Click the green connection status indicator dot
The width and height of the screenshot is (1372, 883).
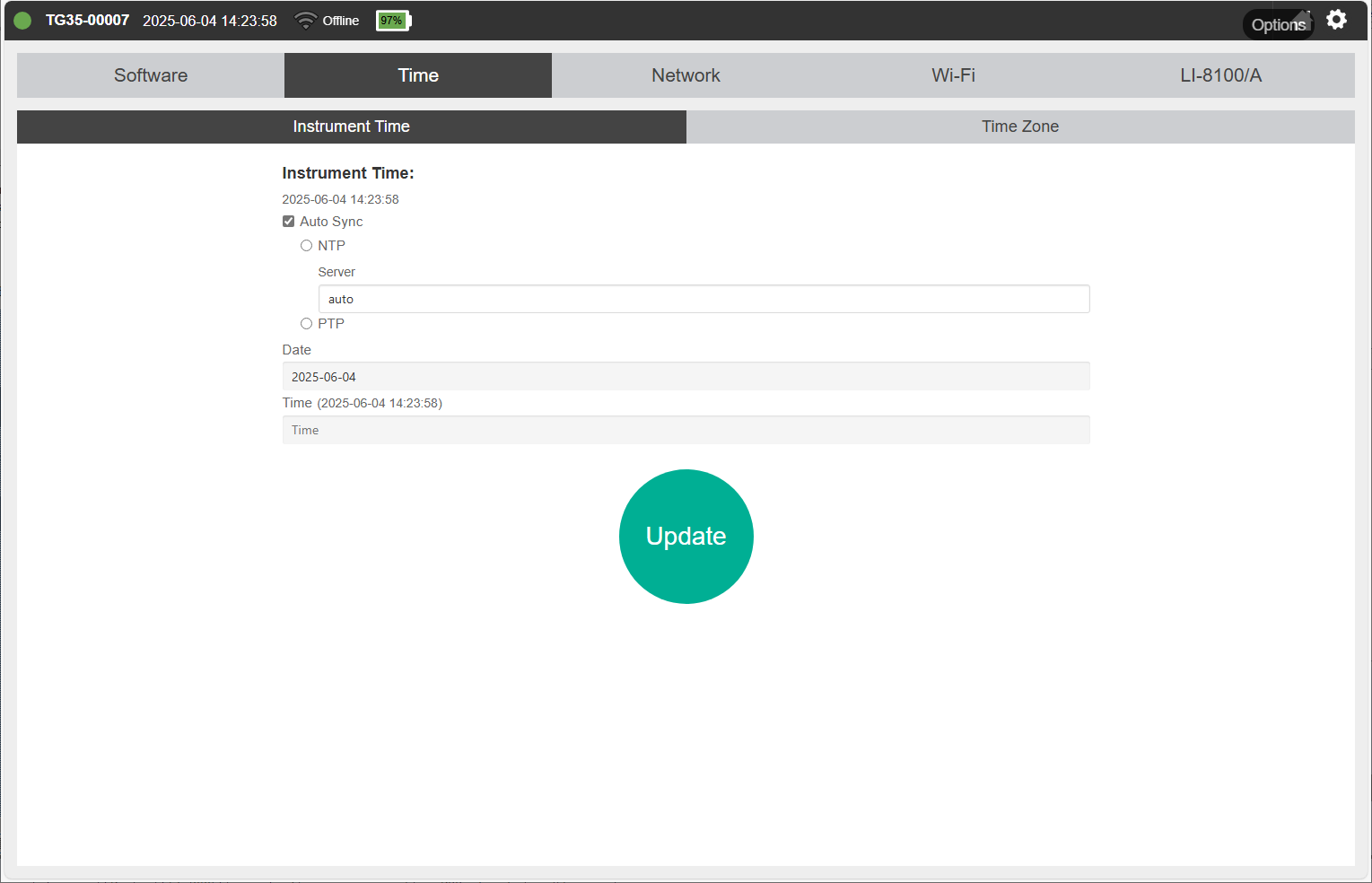pyautogui.click(x=22, y=21)
